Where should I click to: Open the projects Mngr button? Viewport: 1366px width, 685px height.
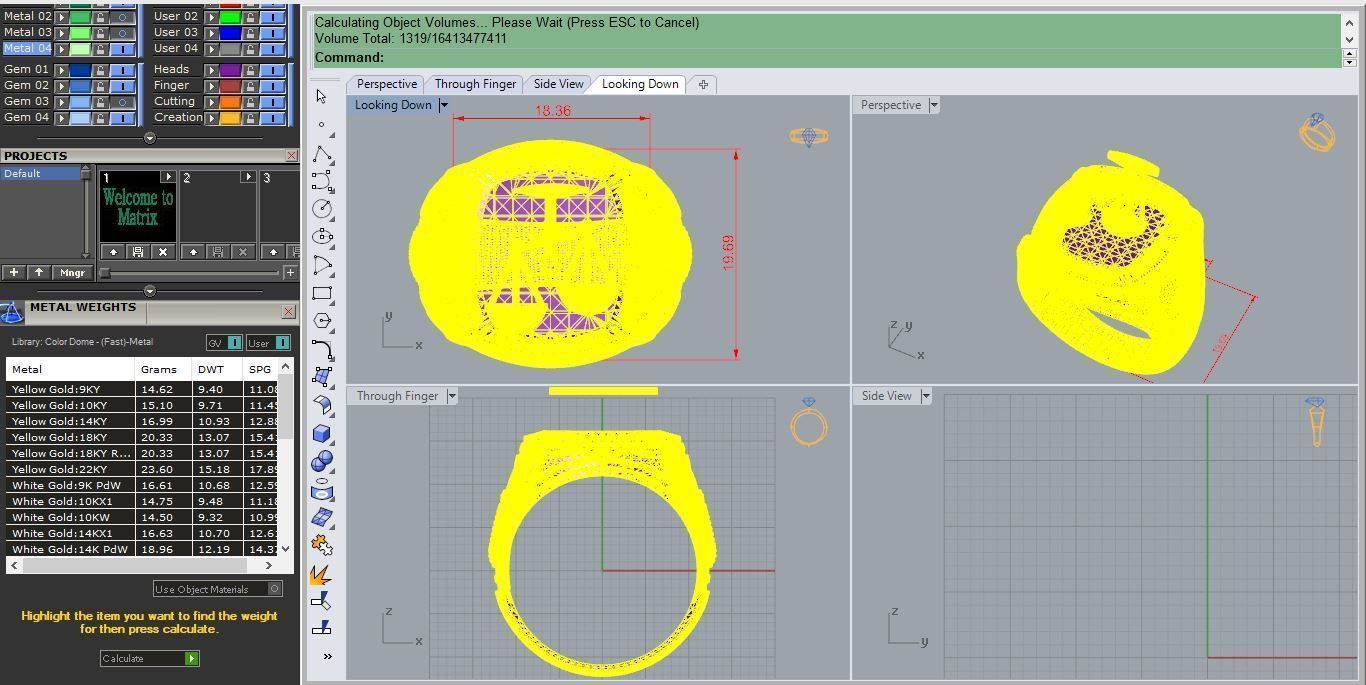point(72,272)
